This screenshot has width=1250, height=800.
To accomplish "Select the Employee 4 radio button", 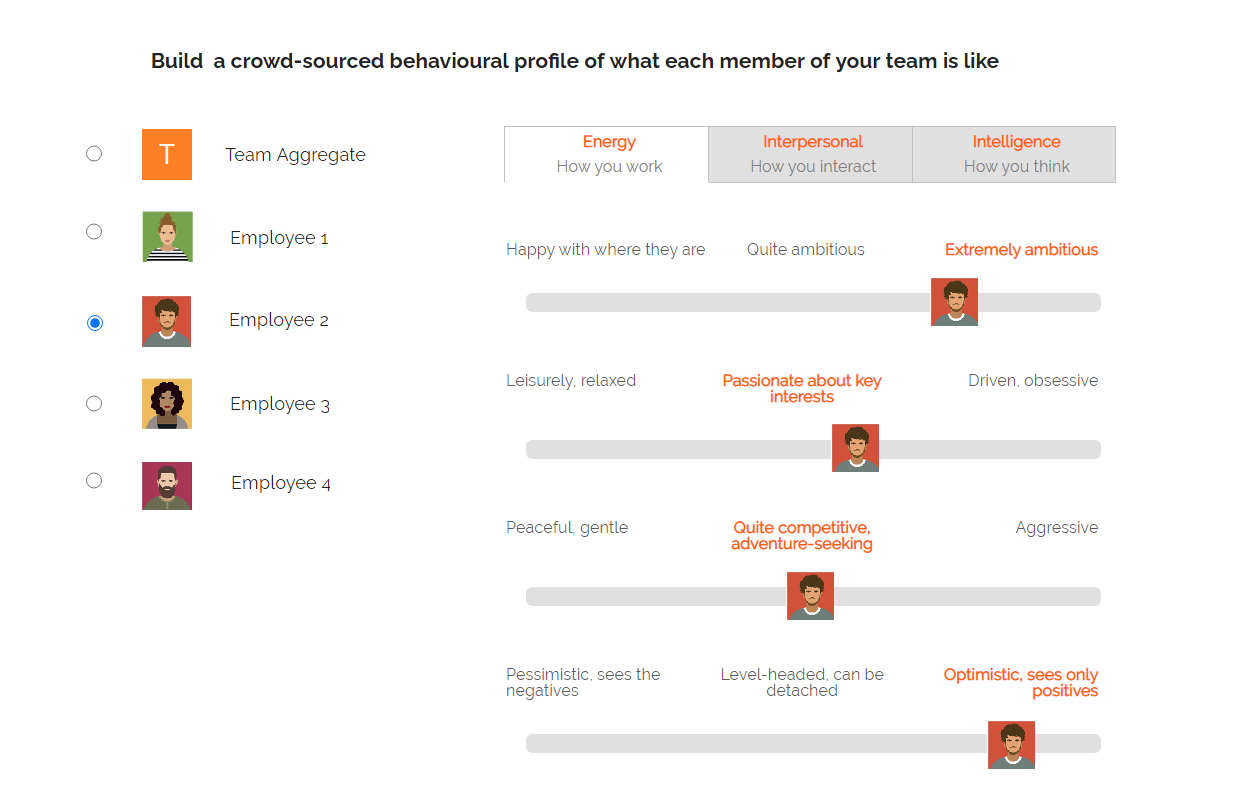I will (x=94, y=481).
